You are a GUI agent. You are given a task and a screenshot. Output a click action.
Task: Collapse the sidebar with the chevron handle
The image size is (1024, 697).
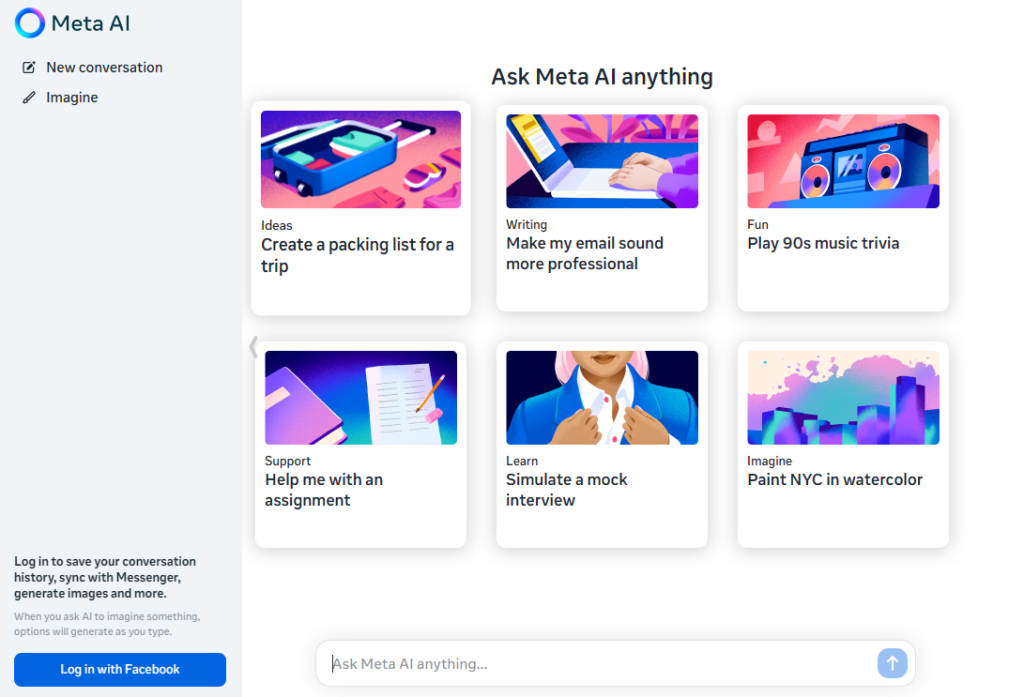click(253, 346)
